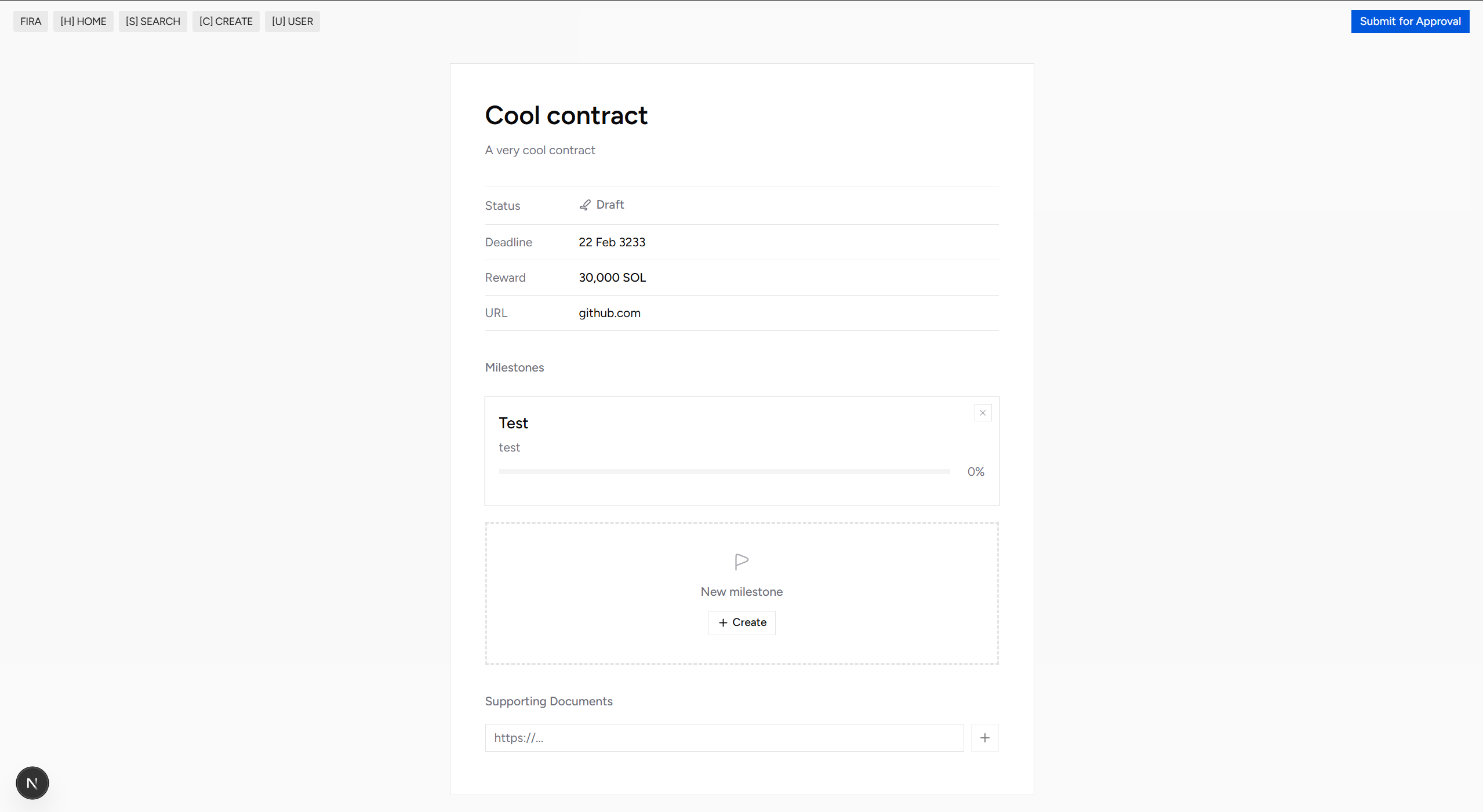Submit the contract for approval

(x=1409, y=21)
